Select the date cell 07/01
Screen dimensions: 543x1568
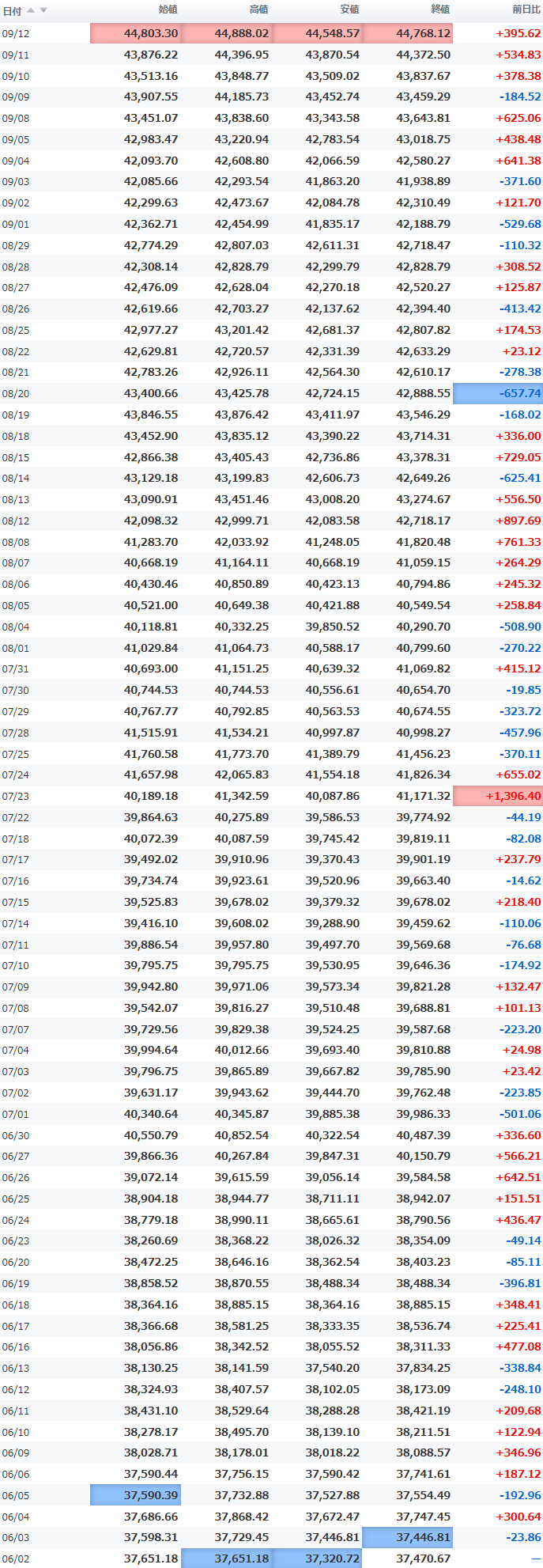point(15,1115)
